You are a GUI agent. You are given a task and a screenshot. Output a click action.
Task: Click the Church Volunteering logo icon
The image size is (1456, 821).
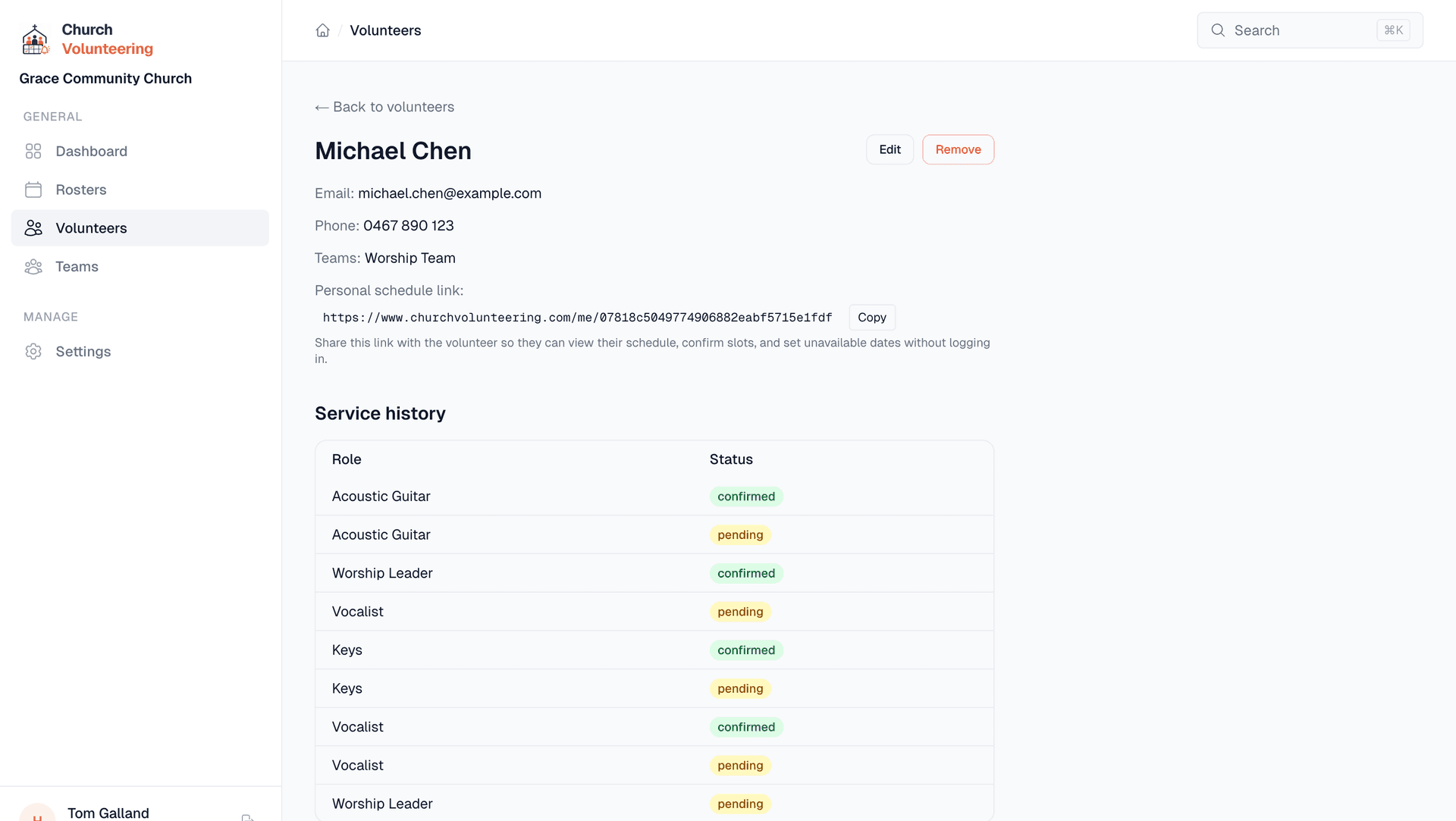(x=35, y=39)
